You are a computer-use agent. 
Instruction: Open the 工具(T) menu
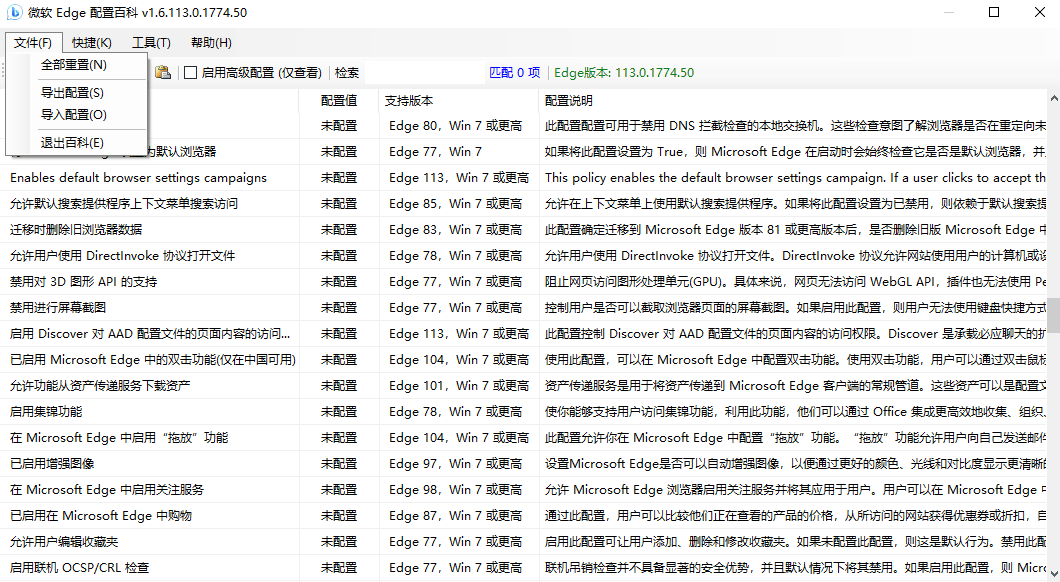tap(151, 43)
